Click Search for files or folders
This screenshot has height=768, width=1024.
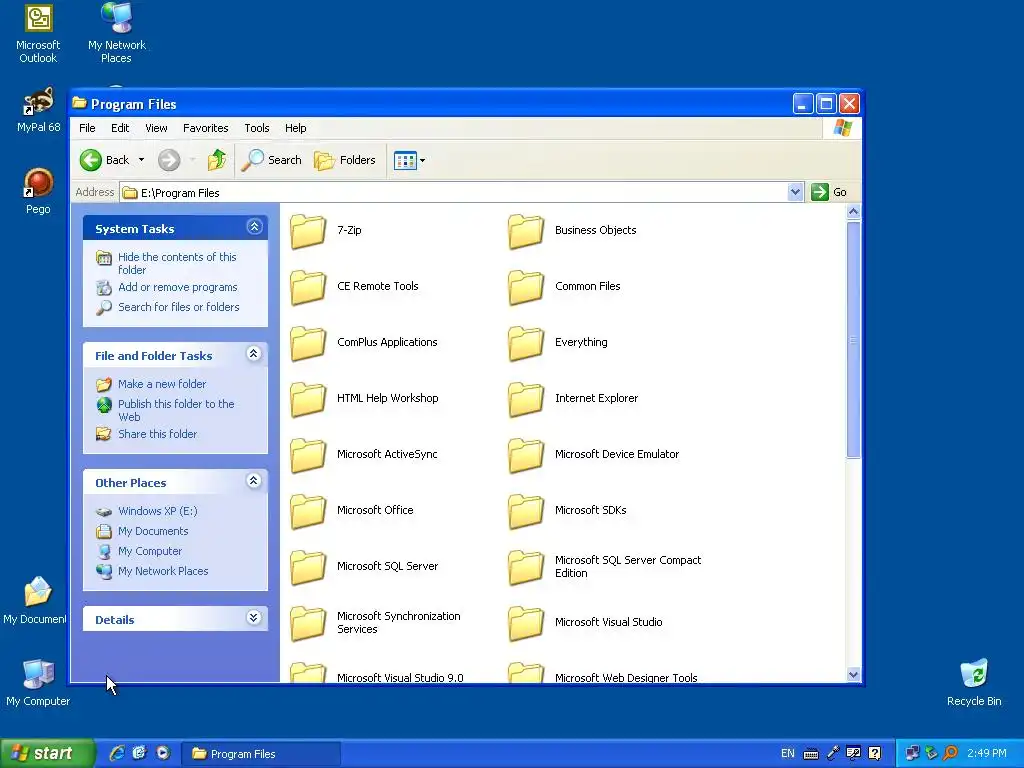[x=178, y=307]
